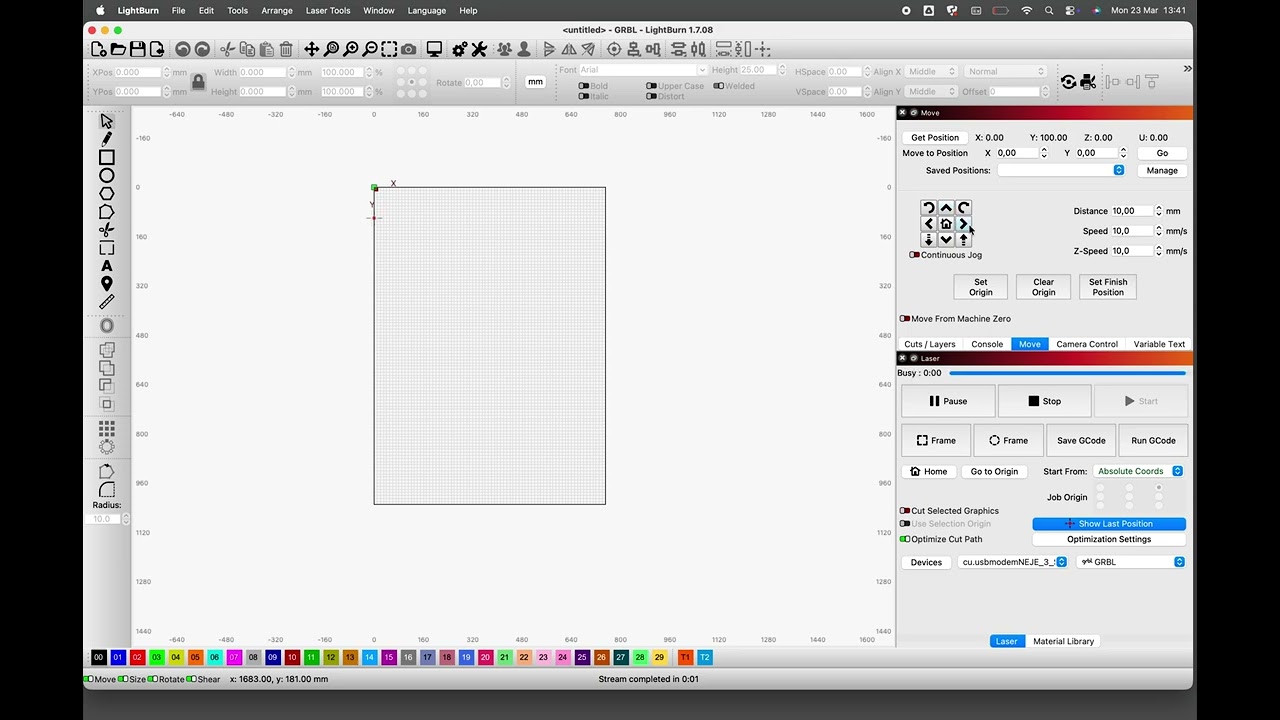Select the T1 tool layer swatch
This screenshot has width=1280, height=720.
click(x=685, y=657)
